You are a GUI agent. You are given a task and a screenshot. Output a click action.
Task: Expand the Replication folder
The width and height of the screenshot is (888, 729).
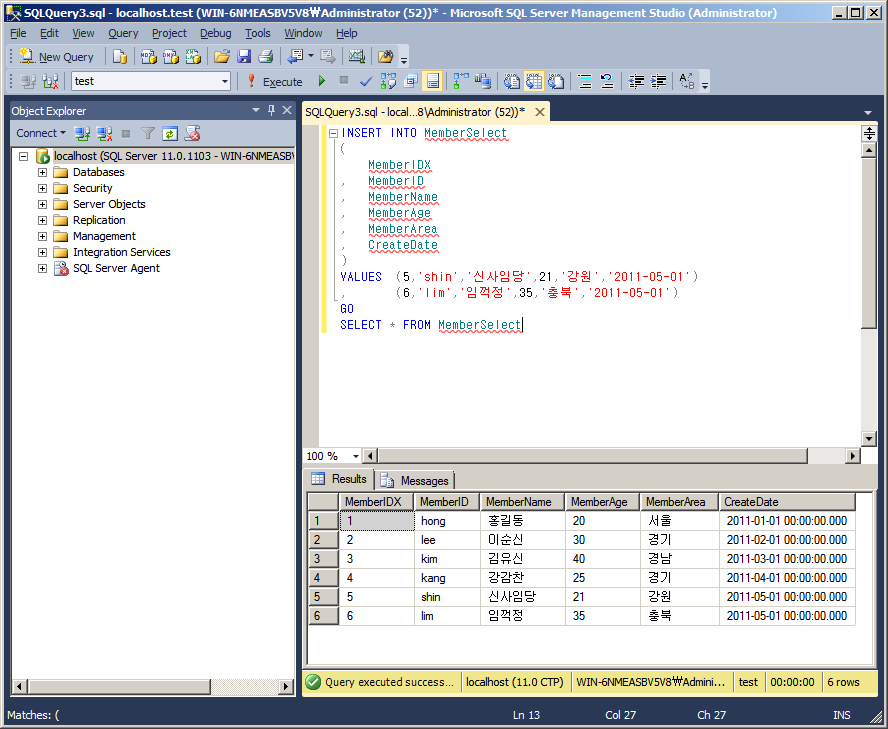click(42, 220)
